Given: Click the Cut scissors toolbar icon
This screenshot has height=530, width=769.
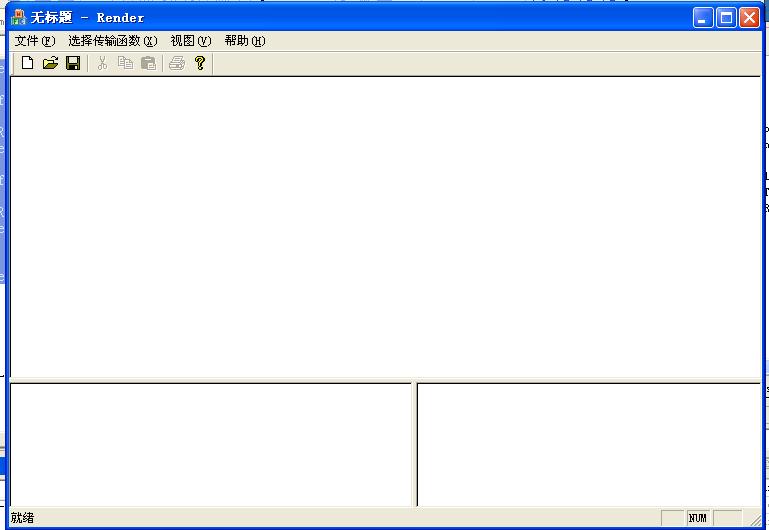Looking at the screenshot, I should [x=102, y=63].
